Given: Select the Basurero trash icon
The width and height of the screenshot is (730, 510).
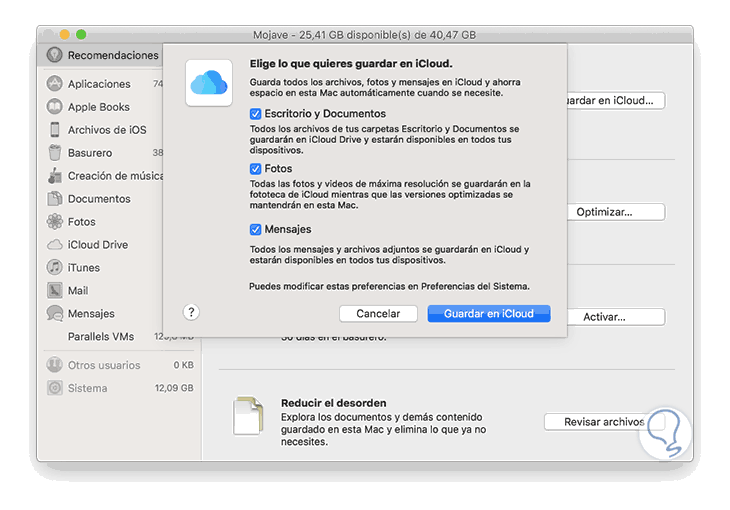Looking at the screenshot, I should pyautogui.click(x=54, y=152).
